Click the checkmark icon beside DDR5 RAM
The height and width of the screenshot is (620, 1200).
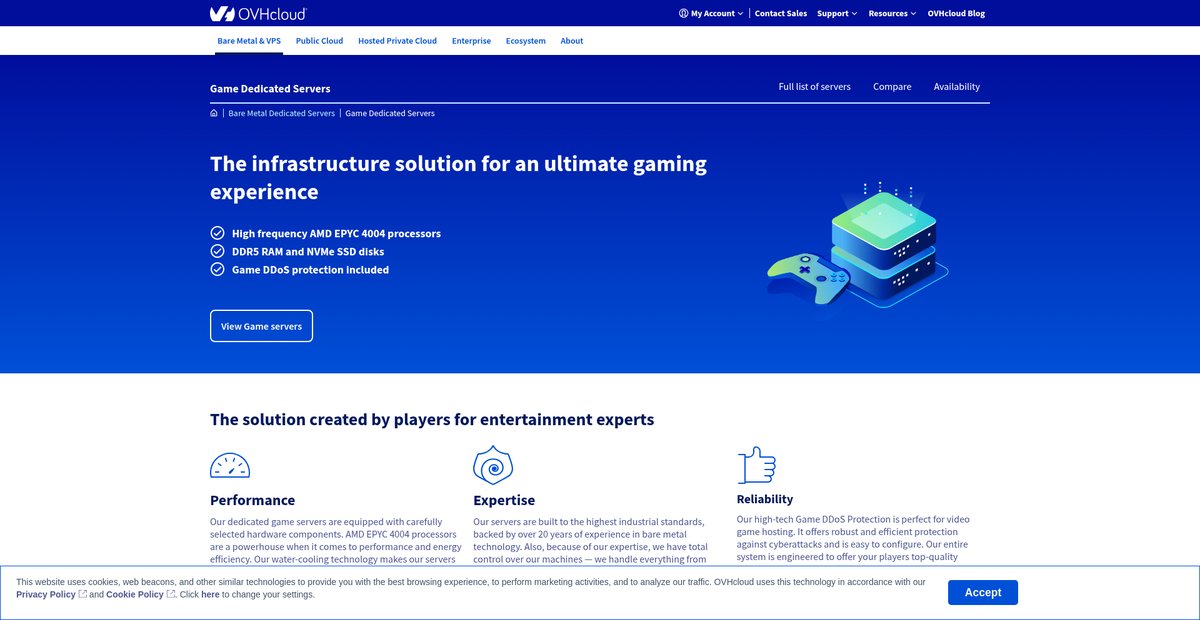[x=217, y=251]
